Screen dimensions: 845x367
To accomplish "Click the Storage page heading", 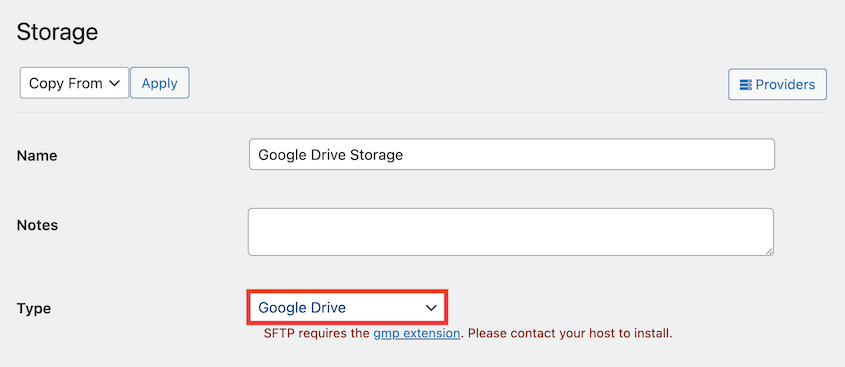I will 58,32.
